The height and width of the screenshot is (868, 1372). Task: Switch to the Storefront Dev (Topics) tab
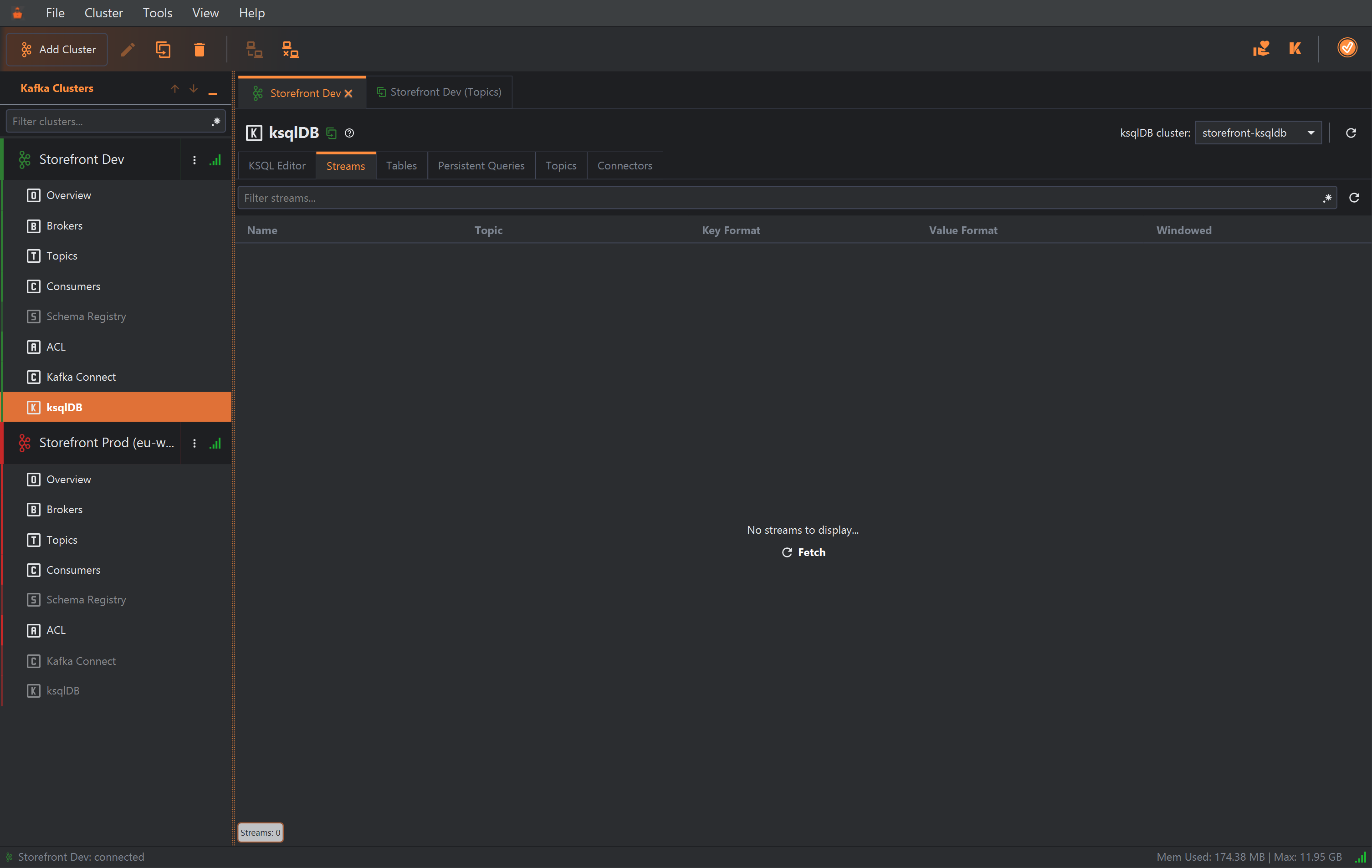439,92
